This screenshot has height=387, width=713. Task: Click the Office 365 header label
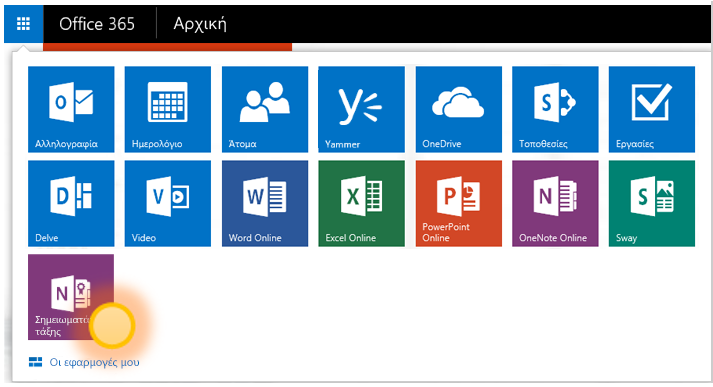[97, 24]
